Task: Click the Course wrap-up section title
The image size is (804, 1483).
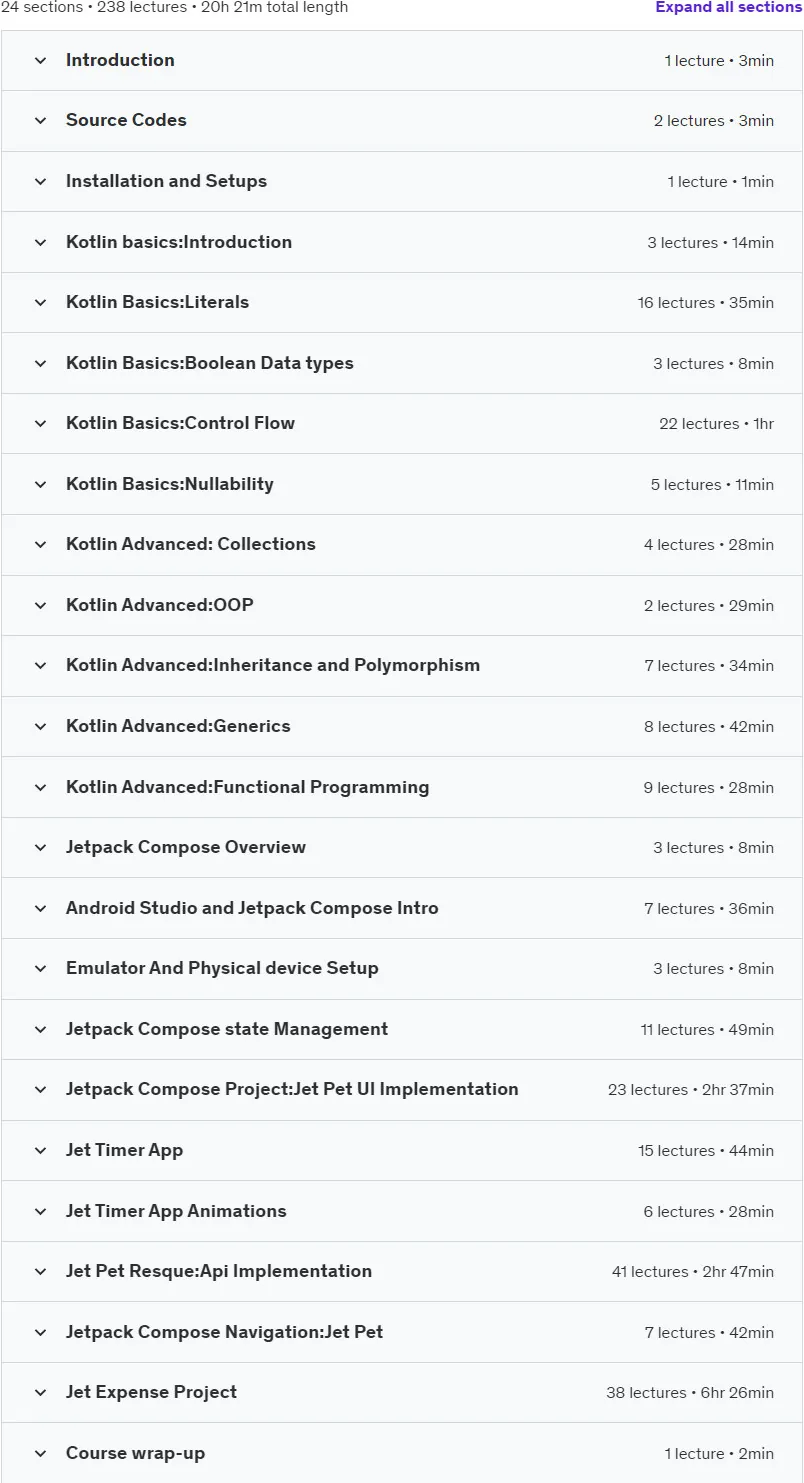Action: pyautogui.click(x=135, y=1453)
